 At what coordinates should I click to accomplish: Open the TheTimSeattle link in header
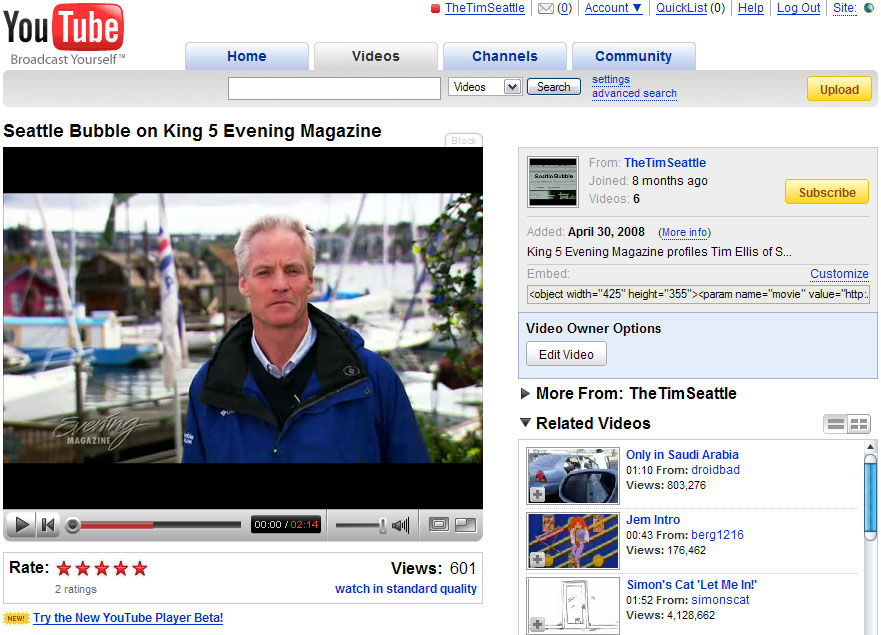[x=485, y=8]
